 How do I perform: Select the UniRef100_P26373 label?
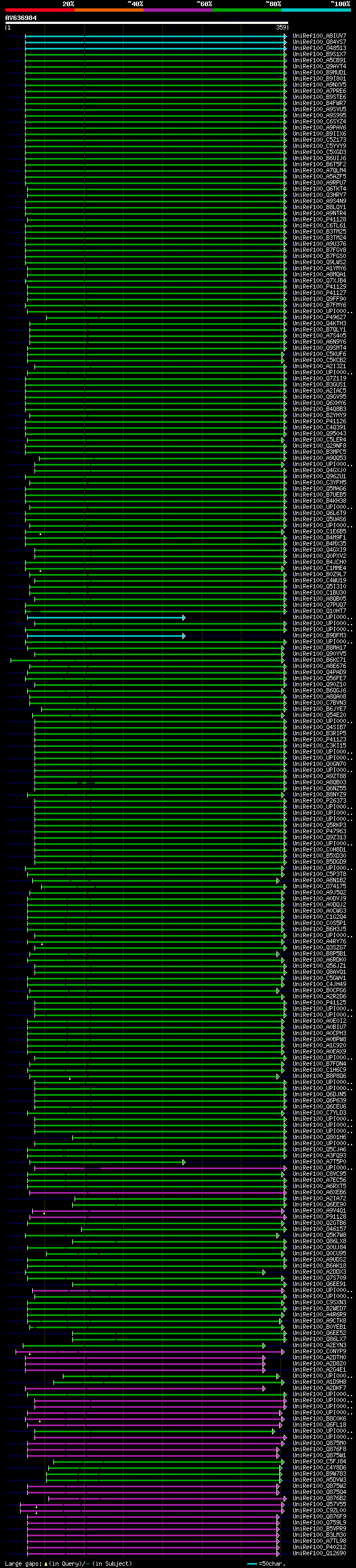click(x=319, y=800)
